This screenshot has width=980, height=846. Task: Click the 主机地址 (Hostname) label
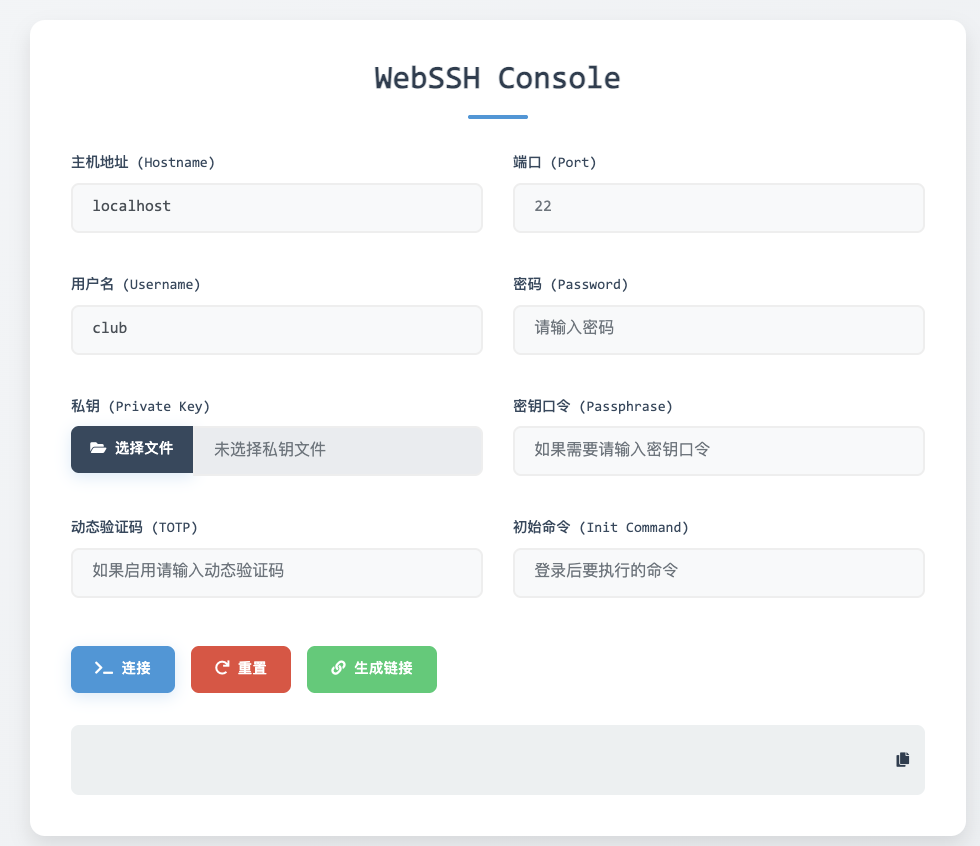click(x=143, y=162)
